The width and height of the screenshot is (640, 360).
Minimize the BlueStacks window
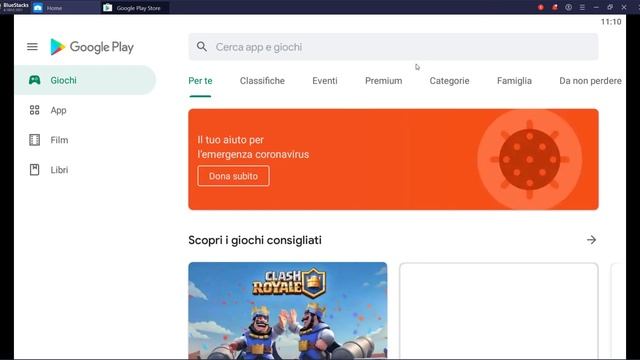(596, 7)
